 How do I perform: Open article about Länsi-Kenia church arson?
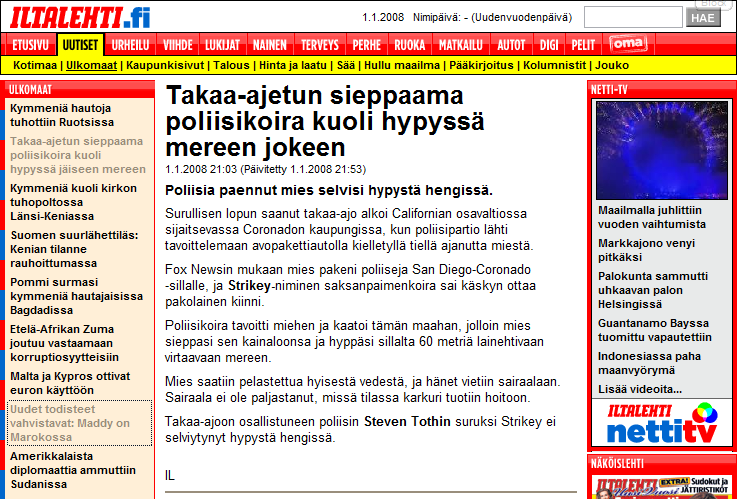click(x=73, y=203)
